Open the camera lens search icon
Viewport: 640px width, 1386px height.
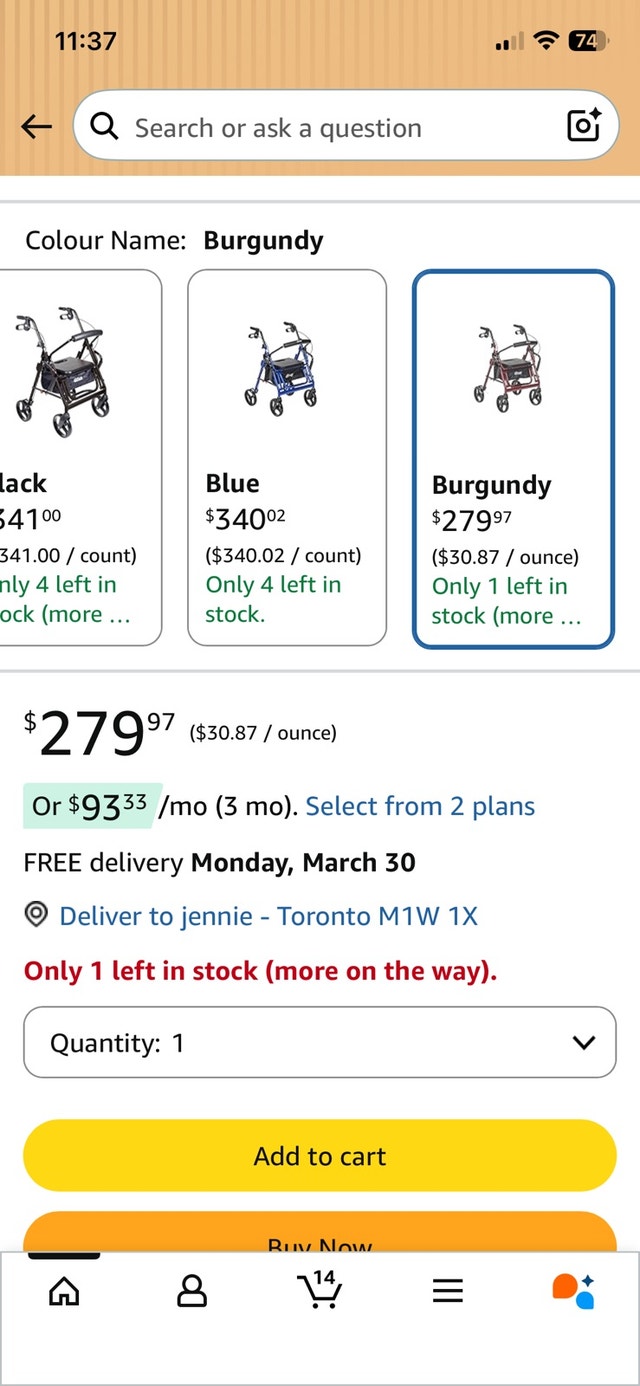583,127
